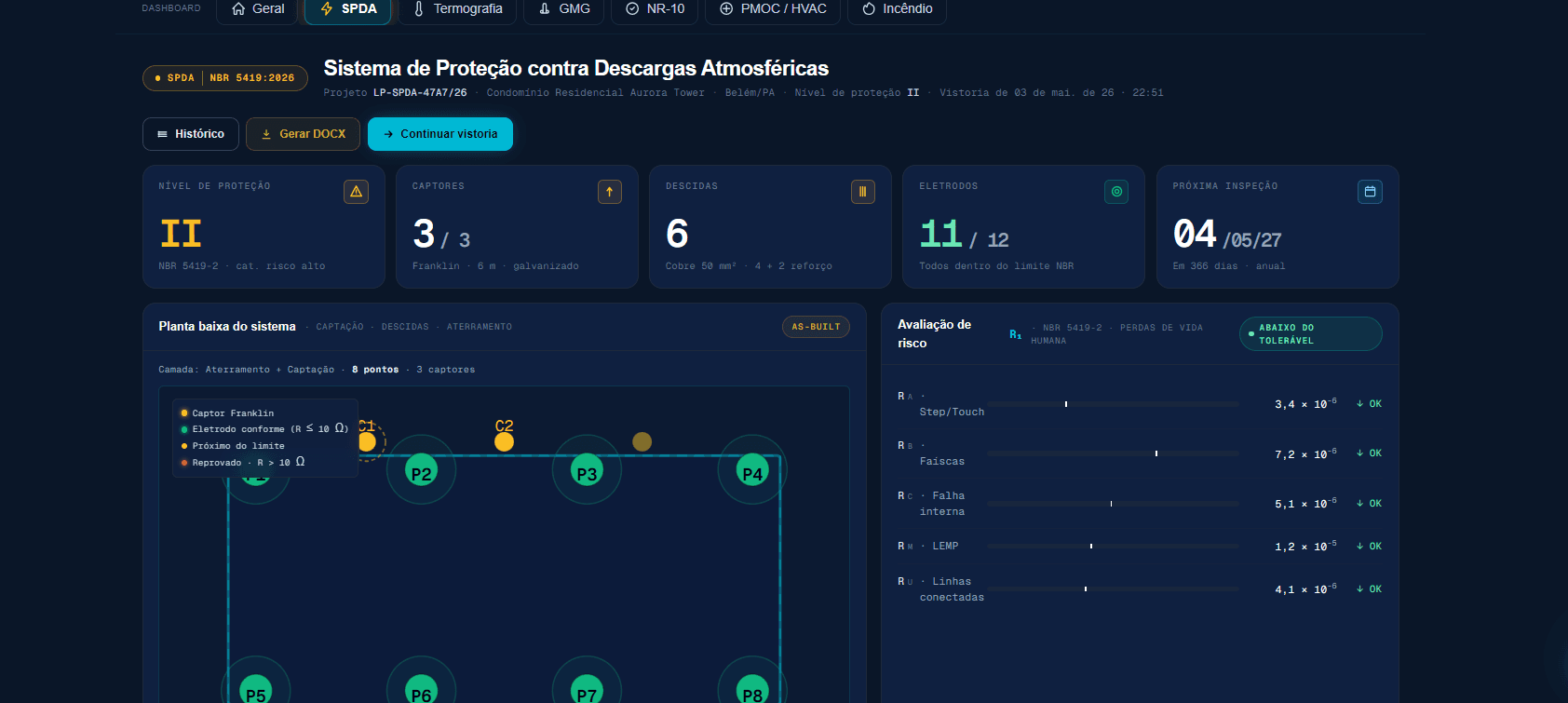This screenshot has width=1568, height=703.
Task: Click project code LP-SPDA-47A7/26
Action: [x=420, y=93]
